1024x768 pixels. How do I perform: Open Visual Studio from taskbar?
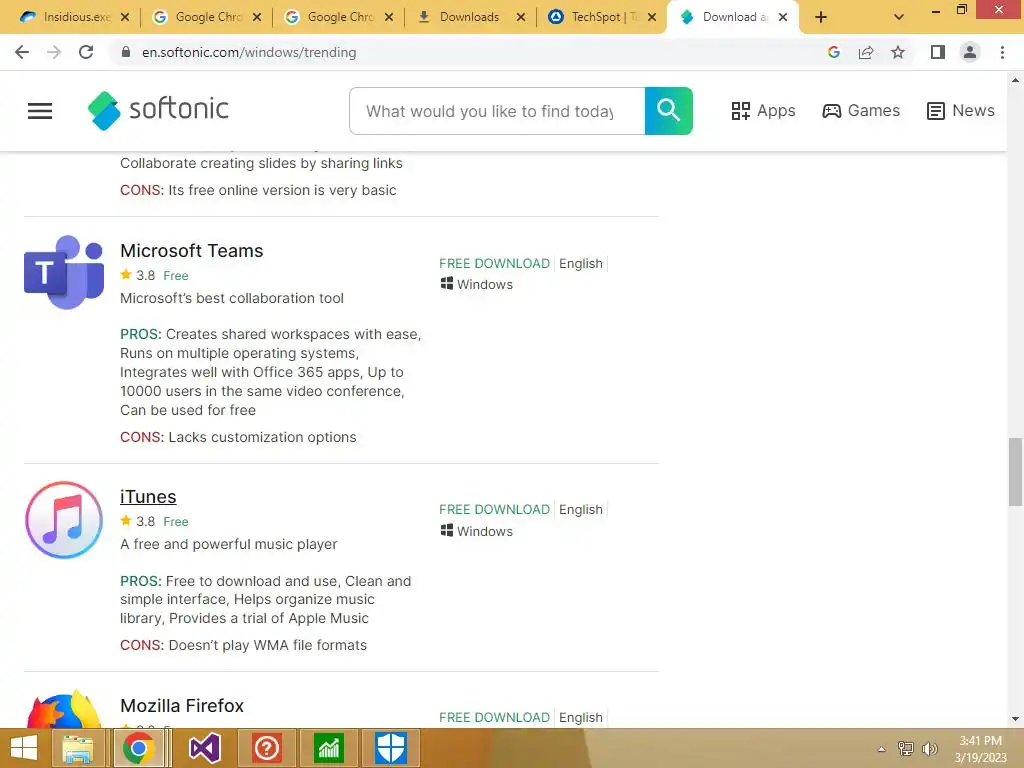(x=204, y=748)
